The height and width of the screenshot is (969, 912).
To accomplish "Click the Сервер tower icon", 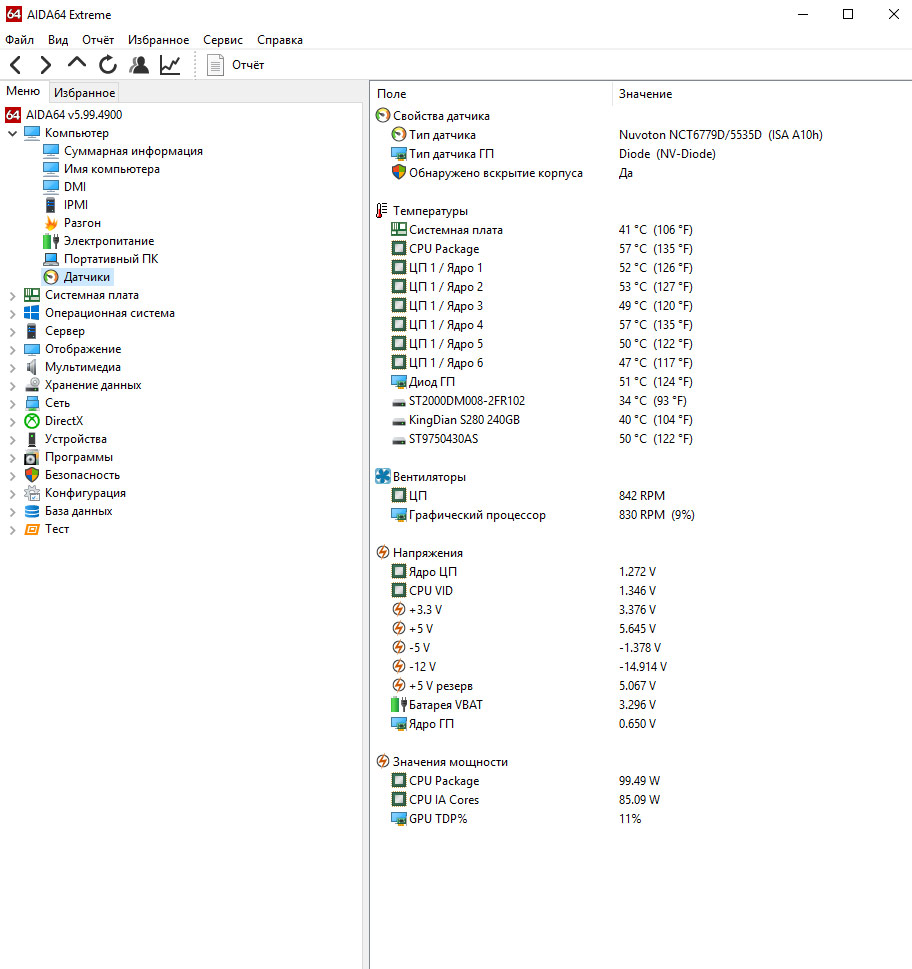I will [x=32, y=331].
